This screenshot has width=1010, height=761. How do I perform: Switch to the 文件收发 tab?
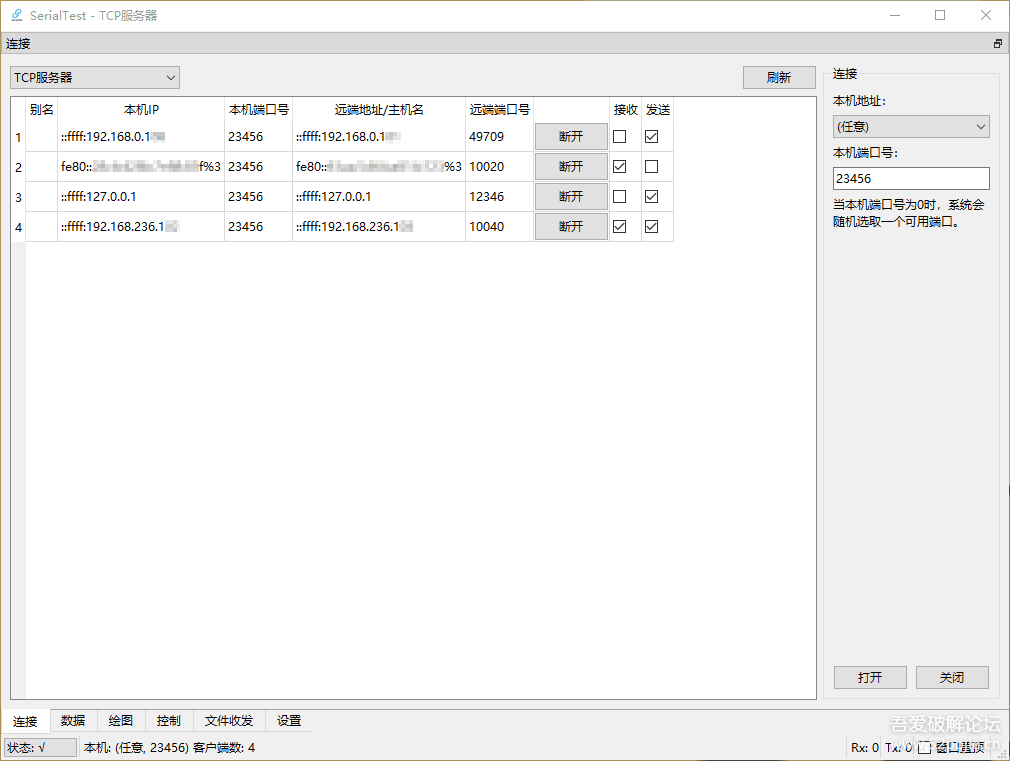pyautogui.click(x=228, y=721)
